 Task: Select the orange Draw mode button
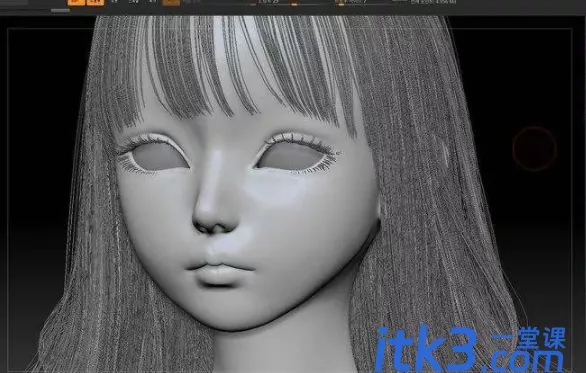coord(95,2)
